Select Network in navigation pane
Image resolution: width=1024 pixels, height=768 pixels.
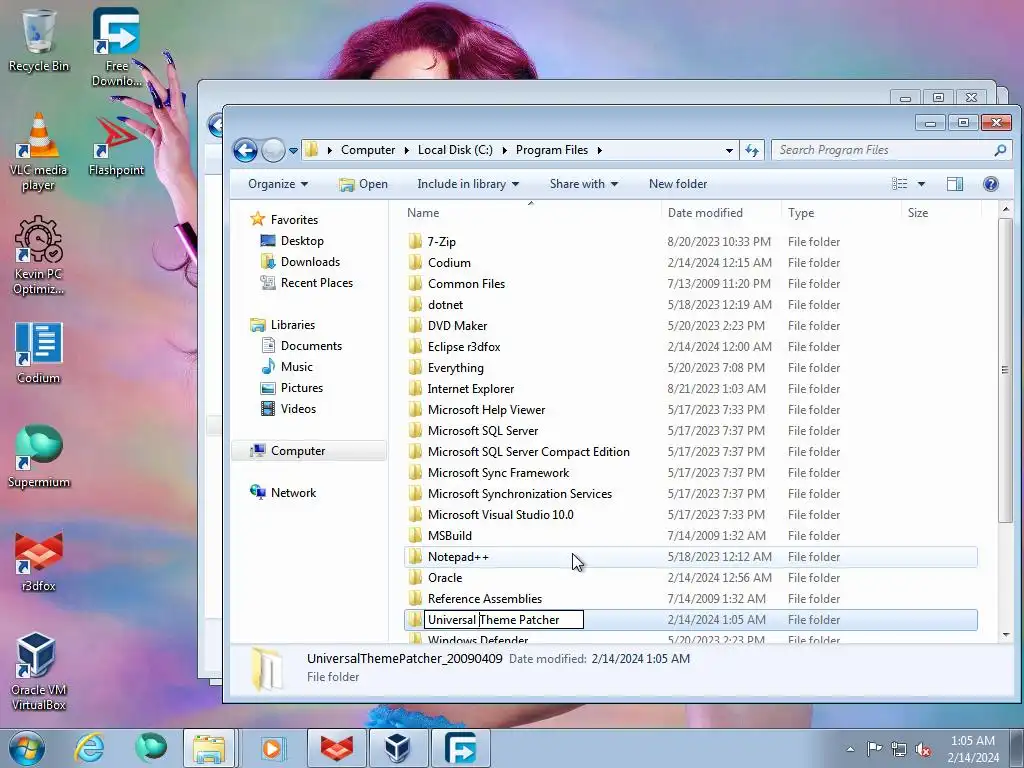tap(283, 493)
